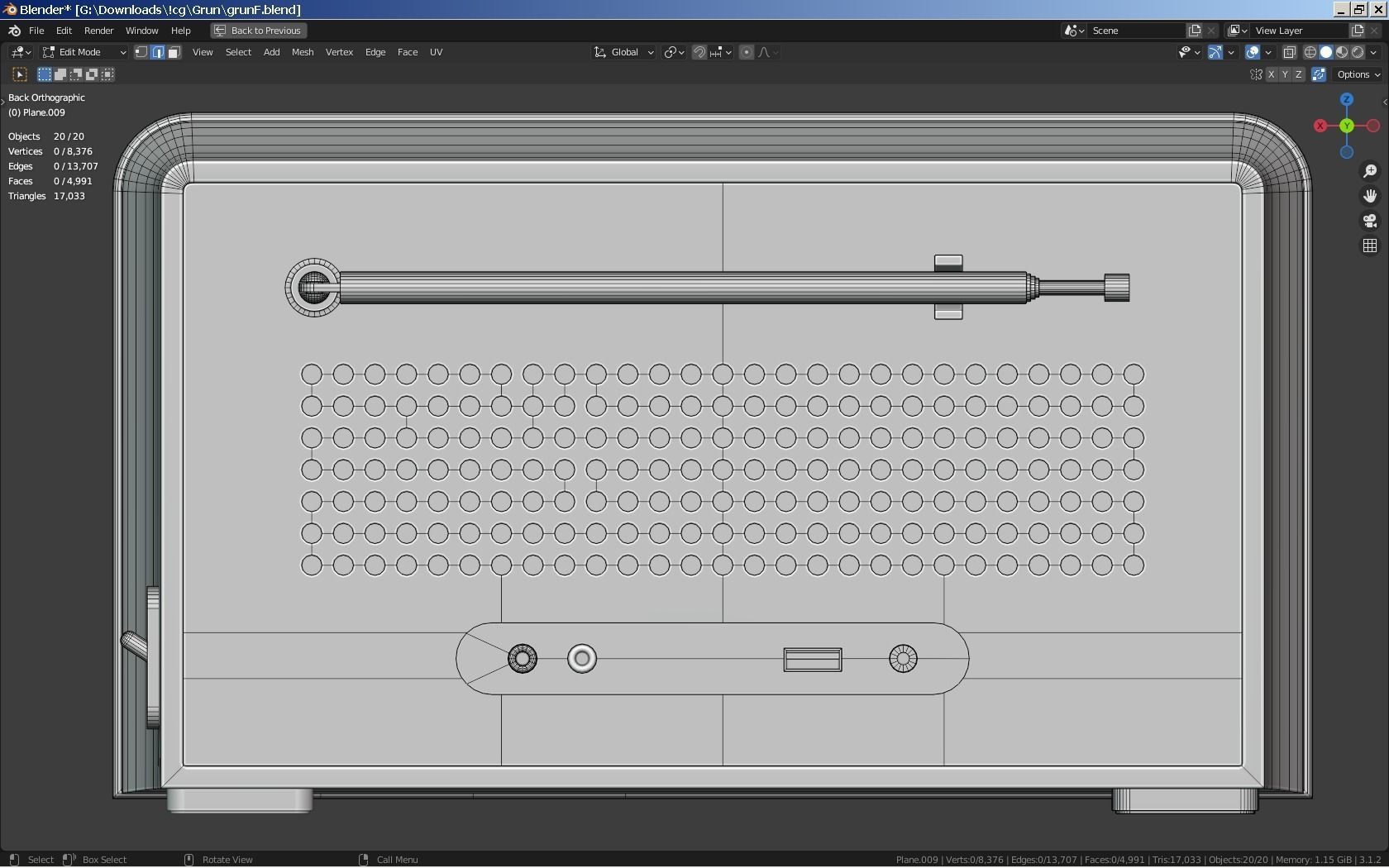Toggle proportional editing
The height and width of the screenshot is (868, 1389).
[x=747, y=52]
